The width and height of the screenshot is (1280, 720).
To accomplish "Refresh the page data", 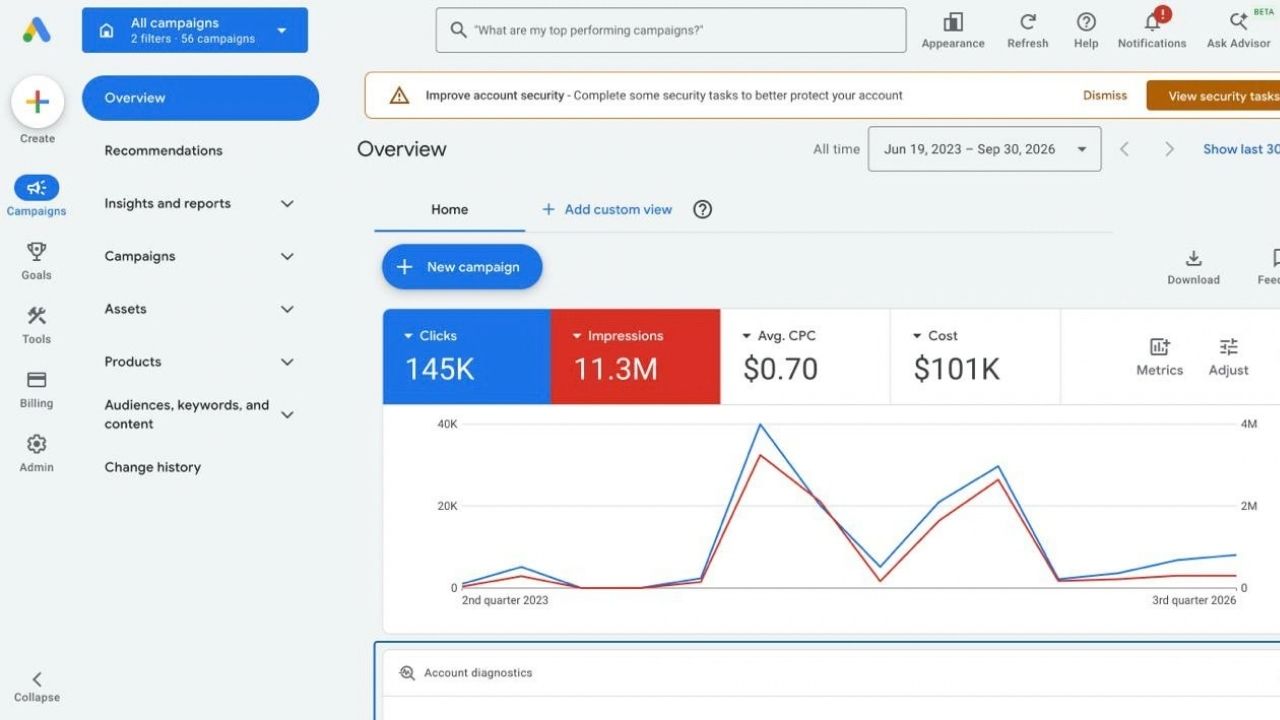I will (x=1027, y=22).
